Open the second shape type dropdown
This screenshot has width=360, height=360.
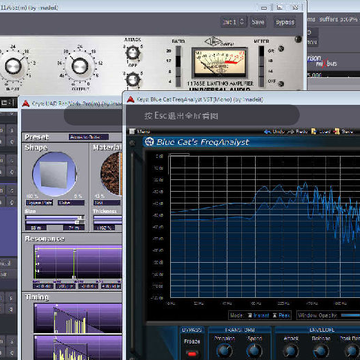click(71, 203)
